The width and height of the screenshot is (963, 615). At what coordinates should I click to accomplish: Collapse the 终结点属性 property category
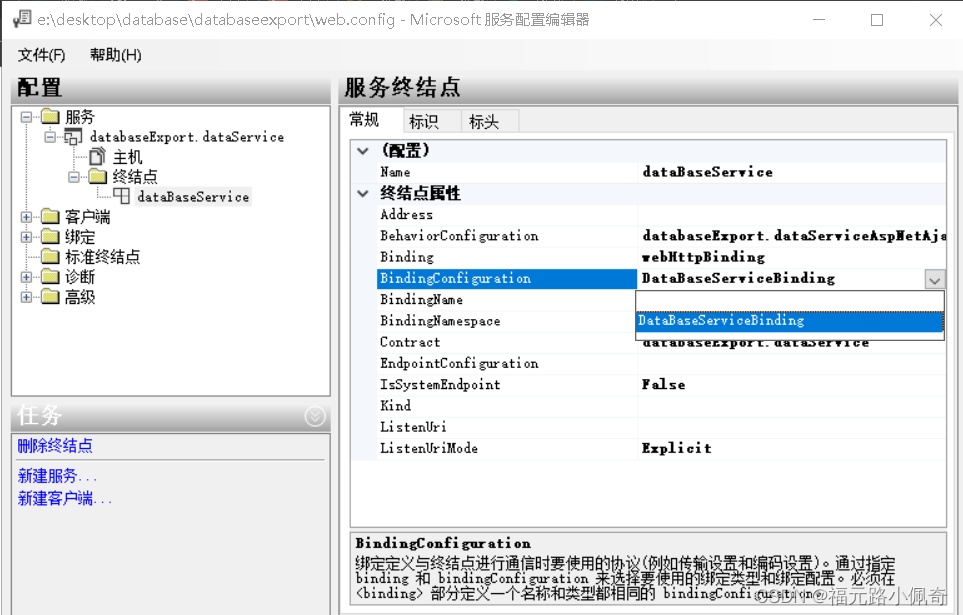[363, 194]
